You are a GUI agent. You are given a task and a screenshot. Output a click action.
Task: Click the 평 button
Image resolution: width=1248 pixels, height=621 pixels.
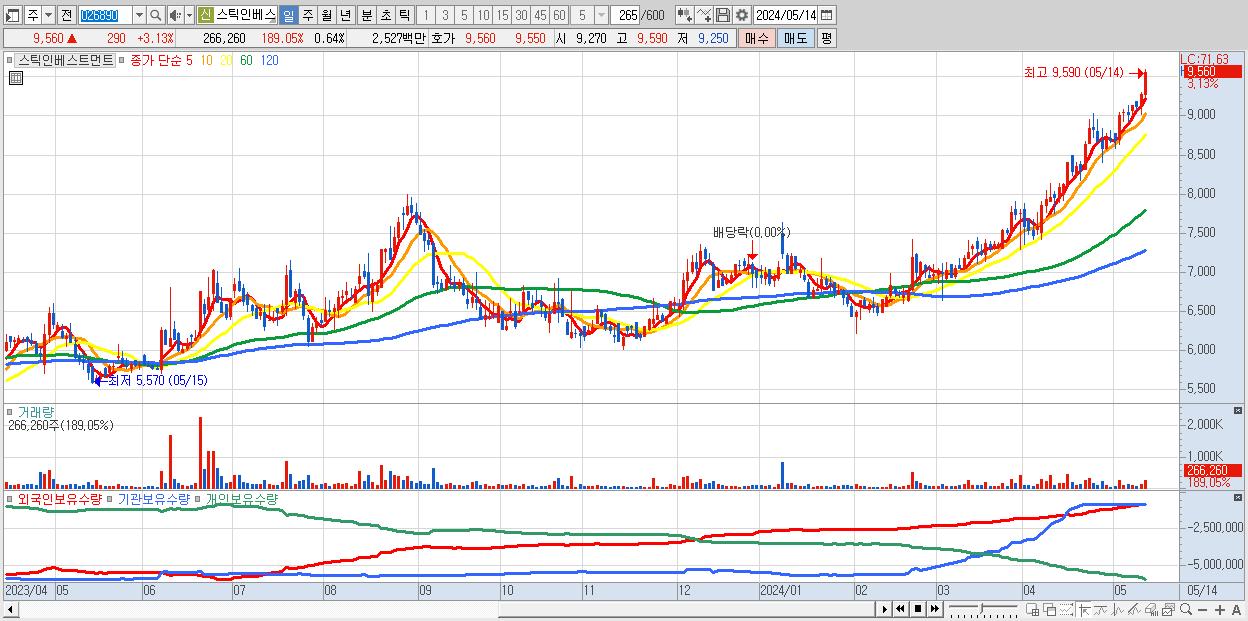pos(826,38)
